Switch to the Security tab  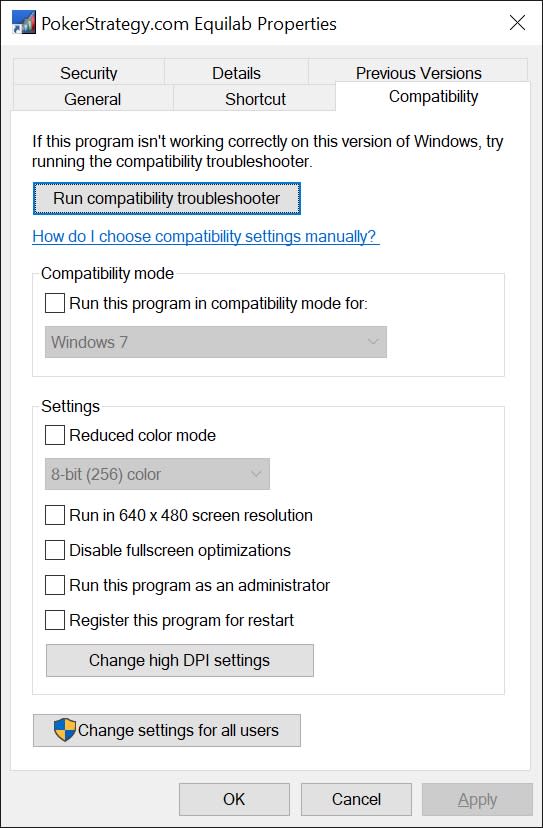(88, 72)
